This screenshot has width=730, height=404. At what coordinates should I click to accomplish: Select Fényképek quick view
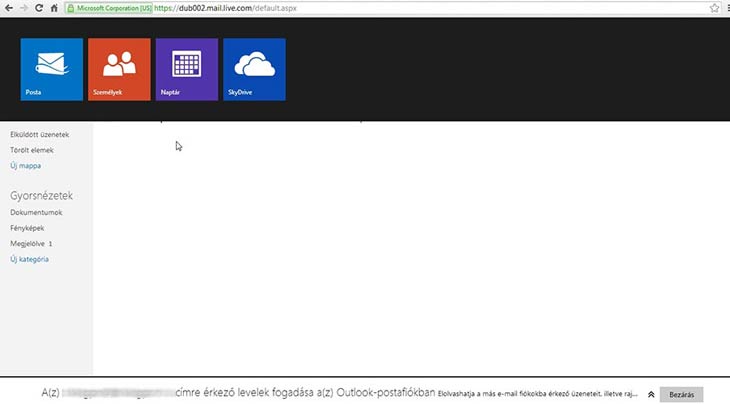(x=27, y=228)
